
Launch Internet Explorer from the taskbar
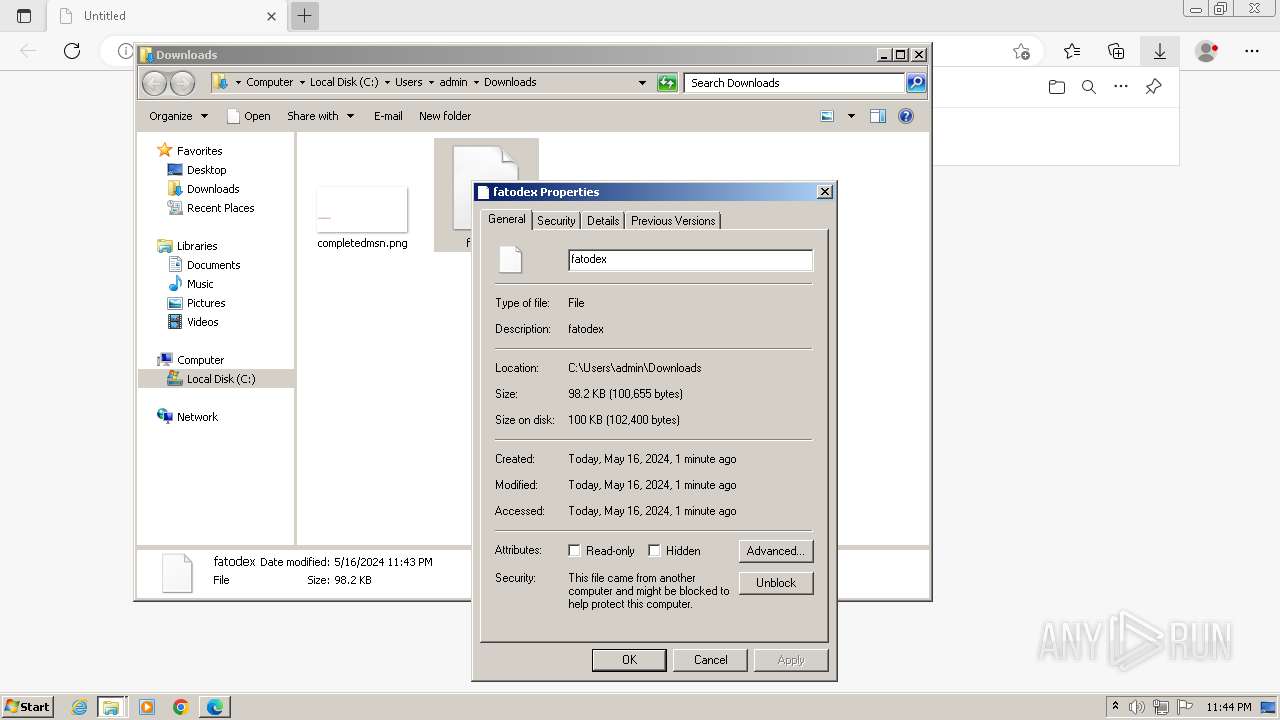(x=80, y=707)
